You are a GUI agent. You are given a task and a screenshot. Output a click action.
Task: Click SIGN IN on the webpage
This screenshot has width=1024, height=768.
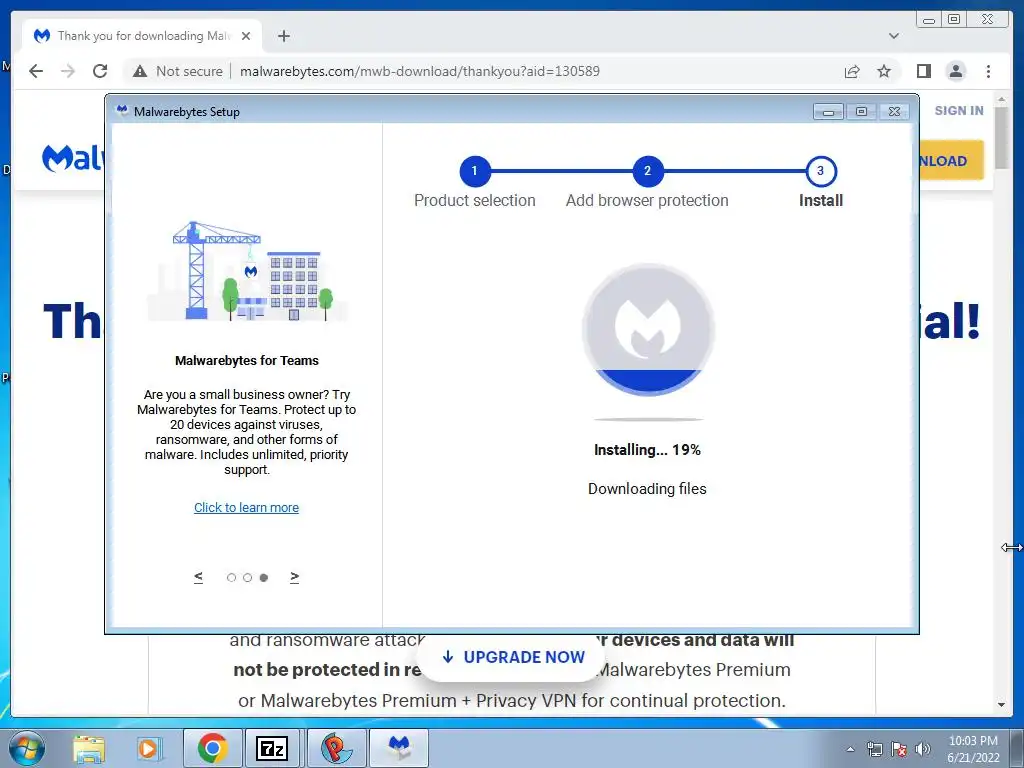tap(959, 110)
